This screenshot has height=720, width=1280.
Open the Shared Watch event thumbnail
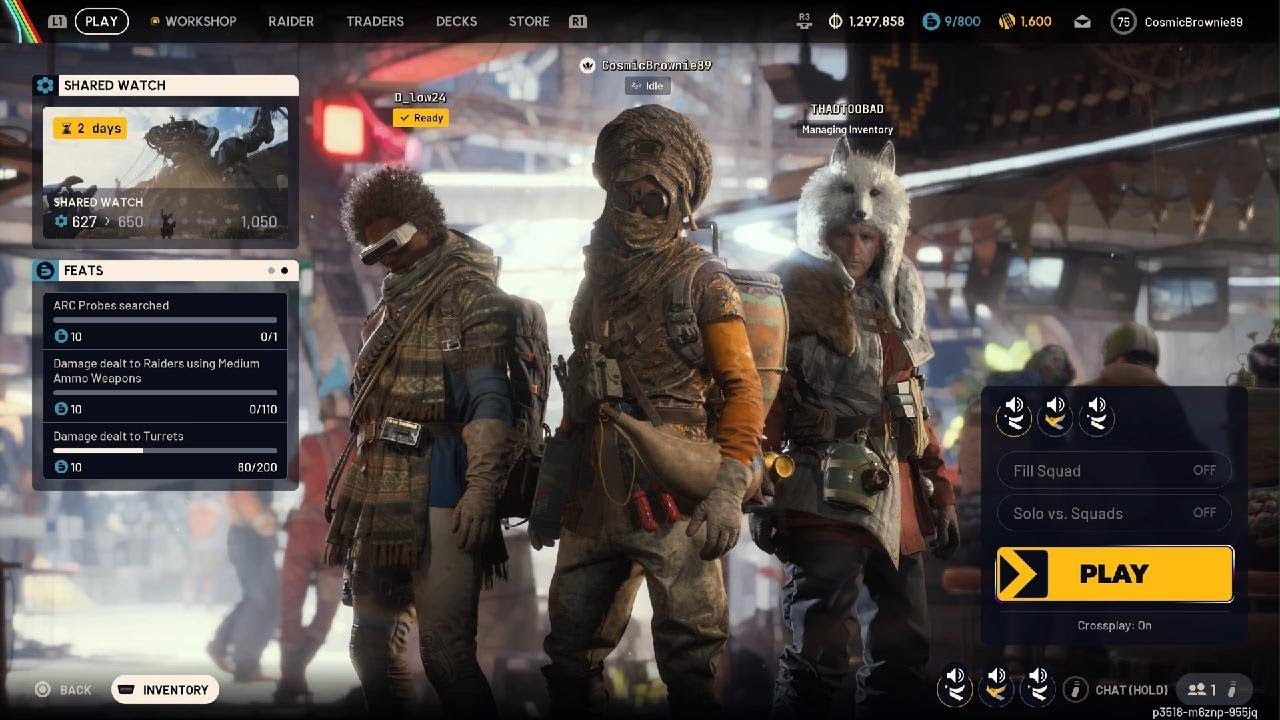tap(165, 172)
